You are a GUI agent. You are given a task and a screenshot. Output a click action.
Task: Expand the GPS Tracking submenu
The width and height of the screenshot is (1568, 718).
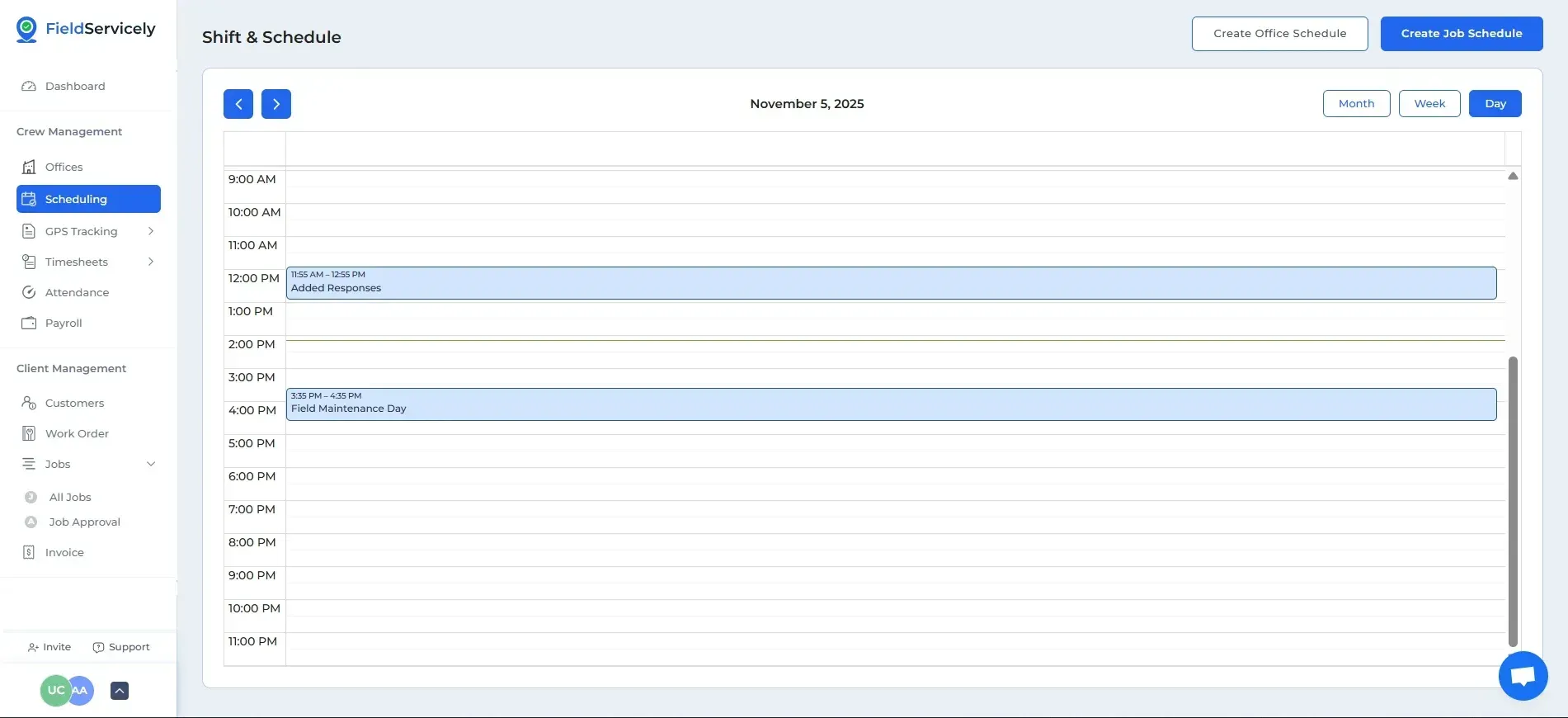pos(151,231)
